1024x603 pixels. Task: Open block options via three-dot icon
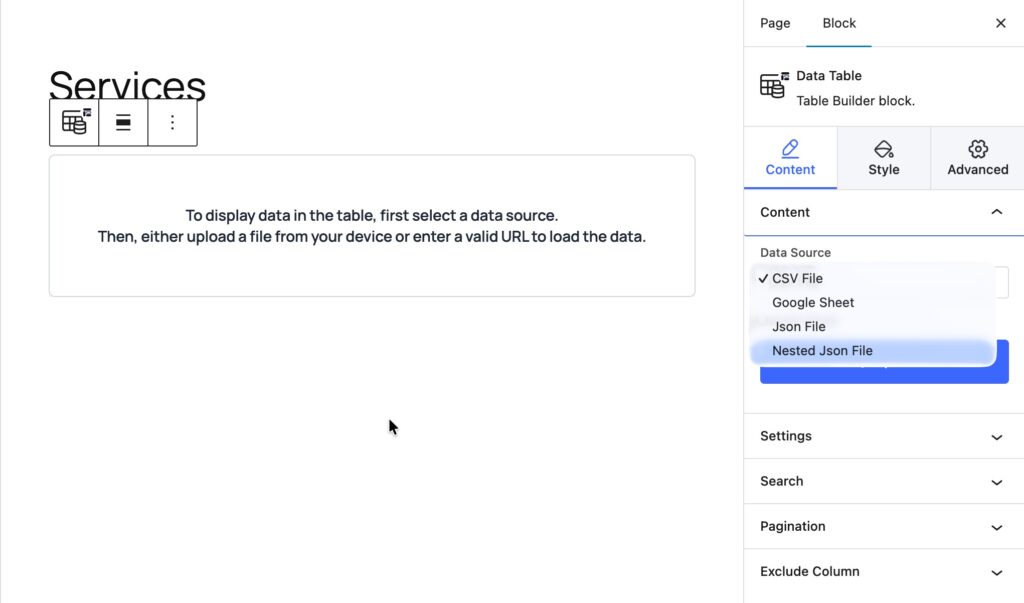[172, 122]
